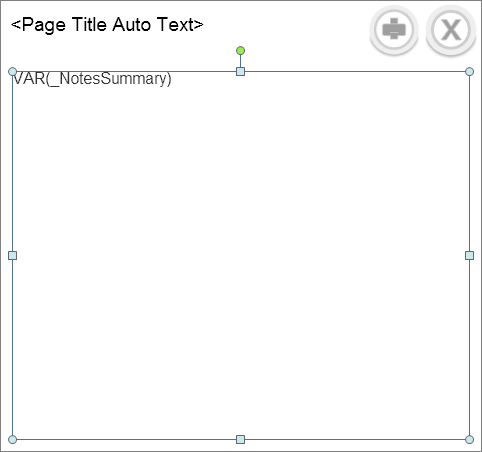The image size is (482, 452).
Task: Click the bottom-left circular corner handle
Action: [x=12, y=439]
